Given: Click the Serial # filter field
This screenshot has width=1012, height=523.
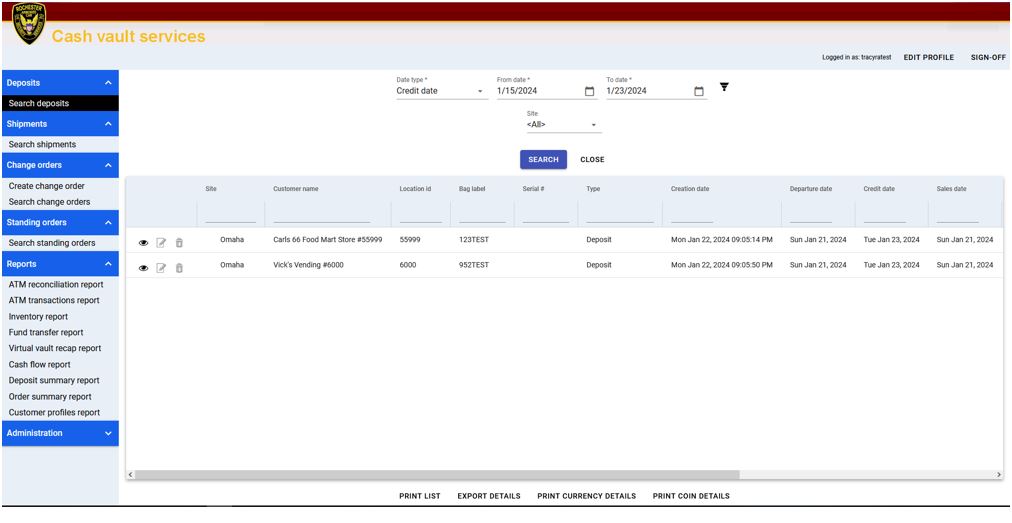Looking at the screenshot, I should pyautogui.click(x=546, y=216).
